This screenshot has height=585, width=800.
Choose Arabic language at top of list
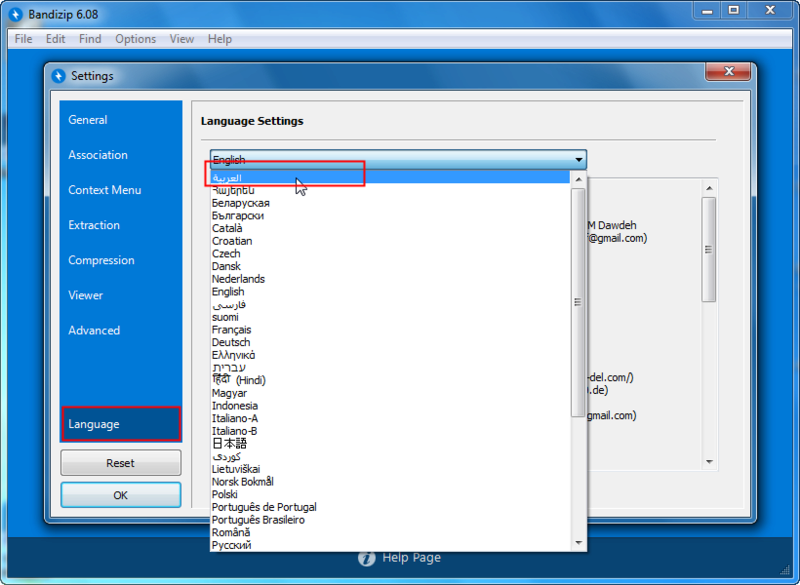(390, 177)
